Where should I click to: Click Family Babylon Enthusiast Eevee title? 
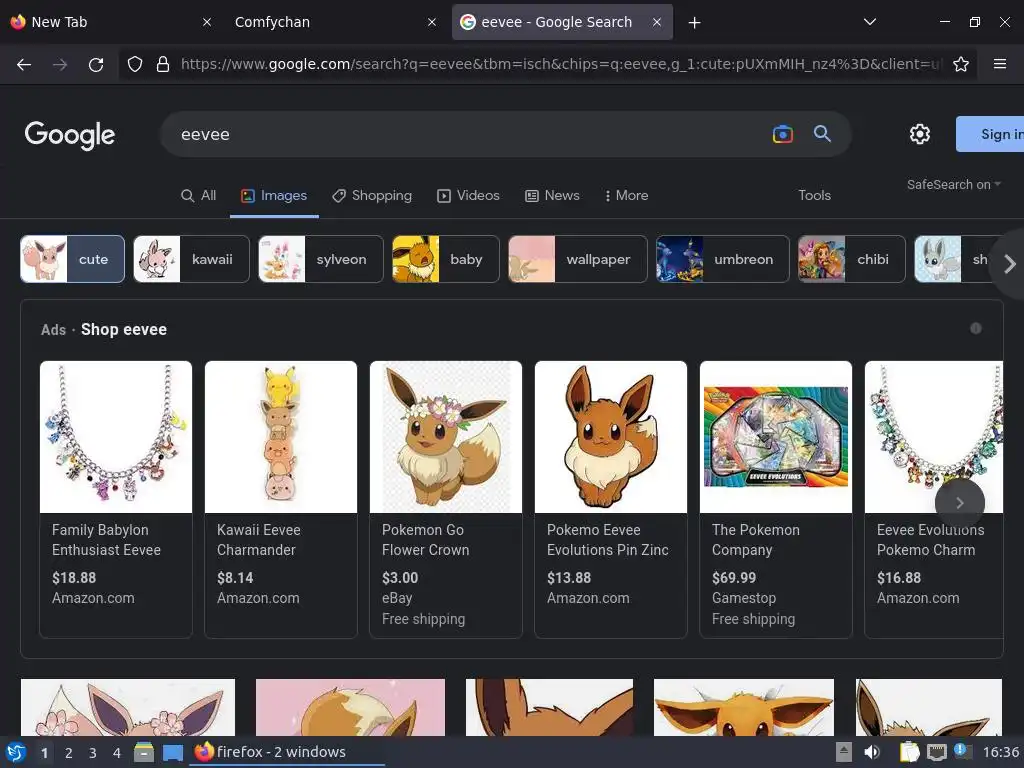point(106,540)
